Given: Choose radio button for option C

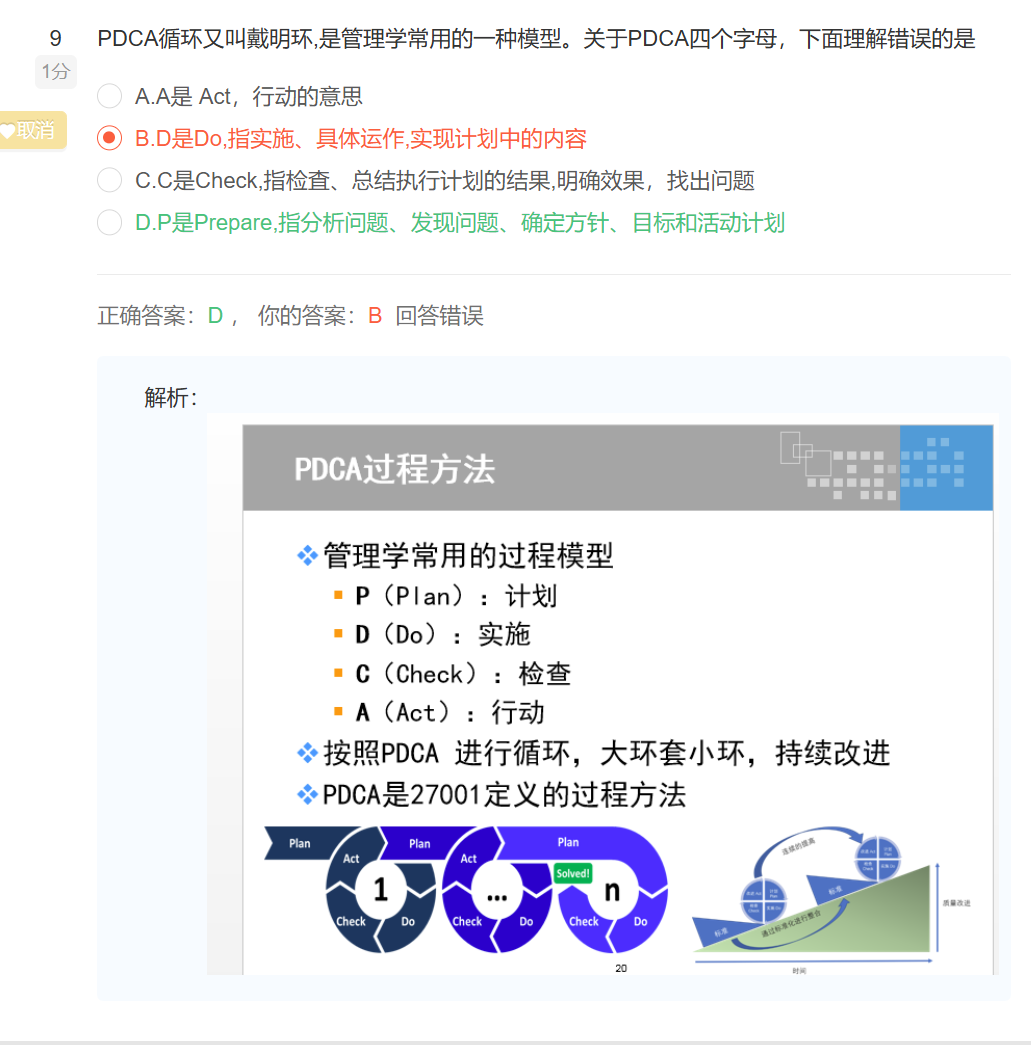Looking at the screenshot, I should click(110, 181).
